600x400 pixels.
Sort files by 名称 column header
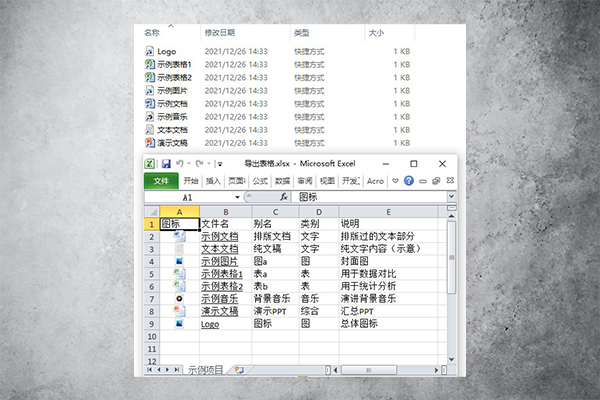152,33
